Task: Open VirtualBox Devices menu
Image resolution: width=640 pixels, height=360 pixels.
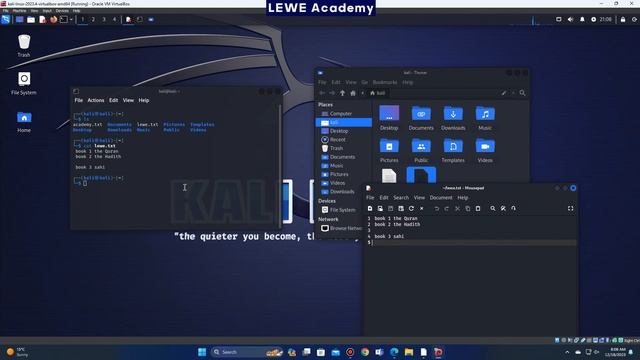Action: coord(62,11)
